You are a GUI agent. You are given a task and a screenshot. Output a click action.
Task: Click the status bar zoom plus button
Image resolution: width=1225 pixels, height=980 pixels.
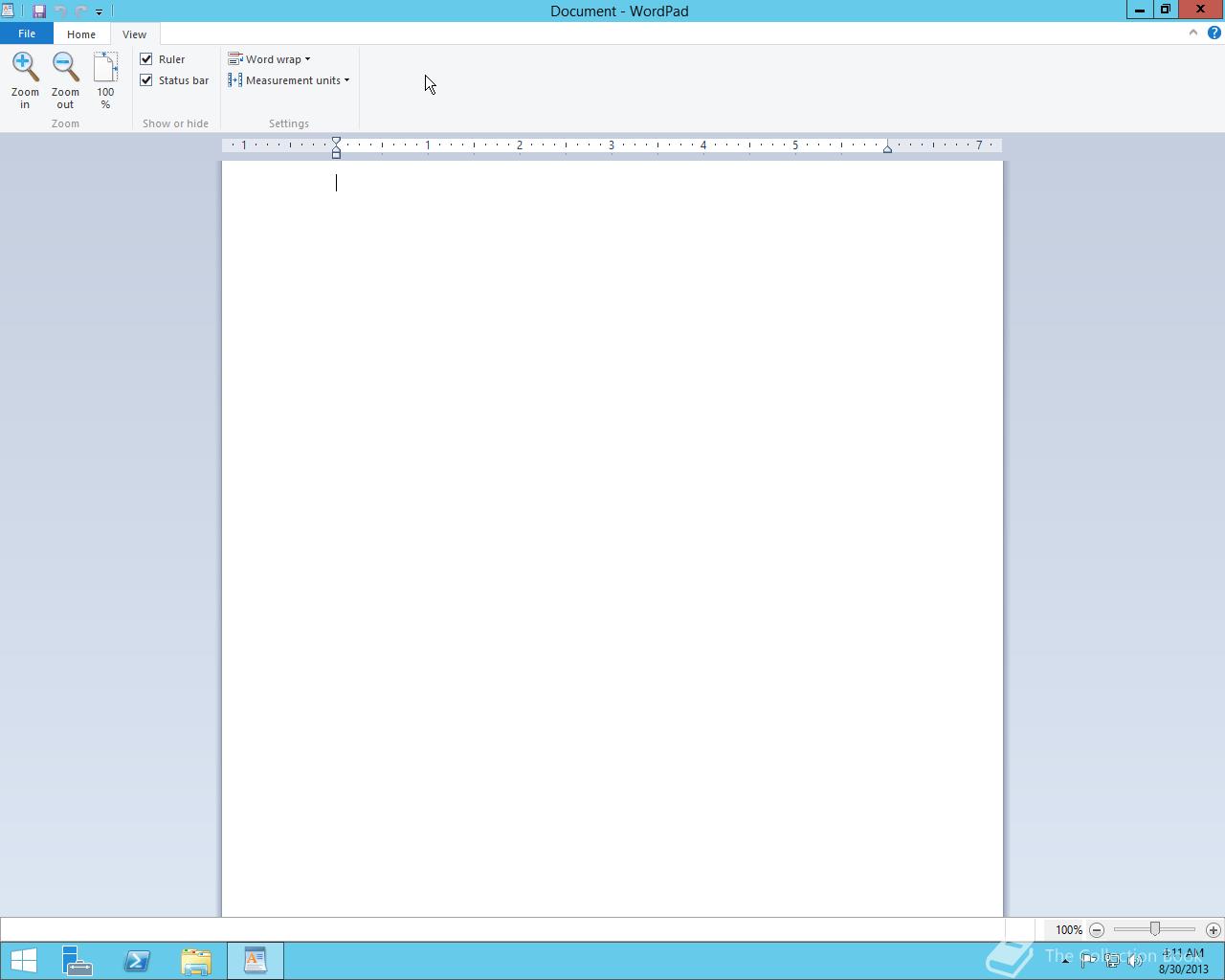(x=1214, y=930)
